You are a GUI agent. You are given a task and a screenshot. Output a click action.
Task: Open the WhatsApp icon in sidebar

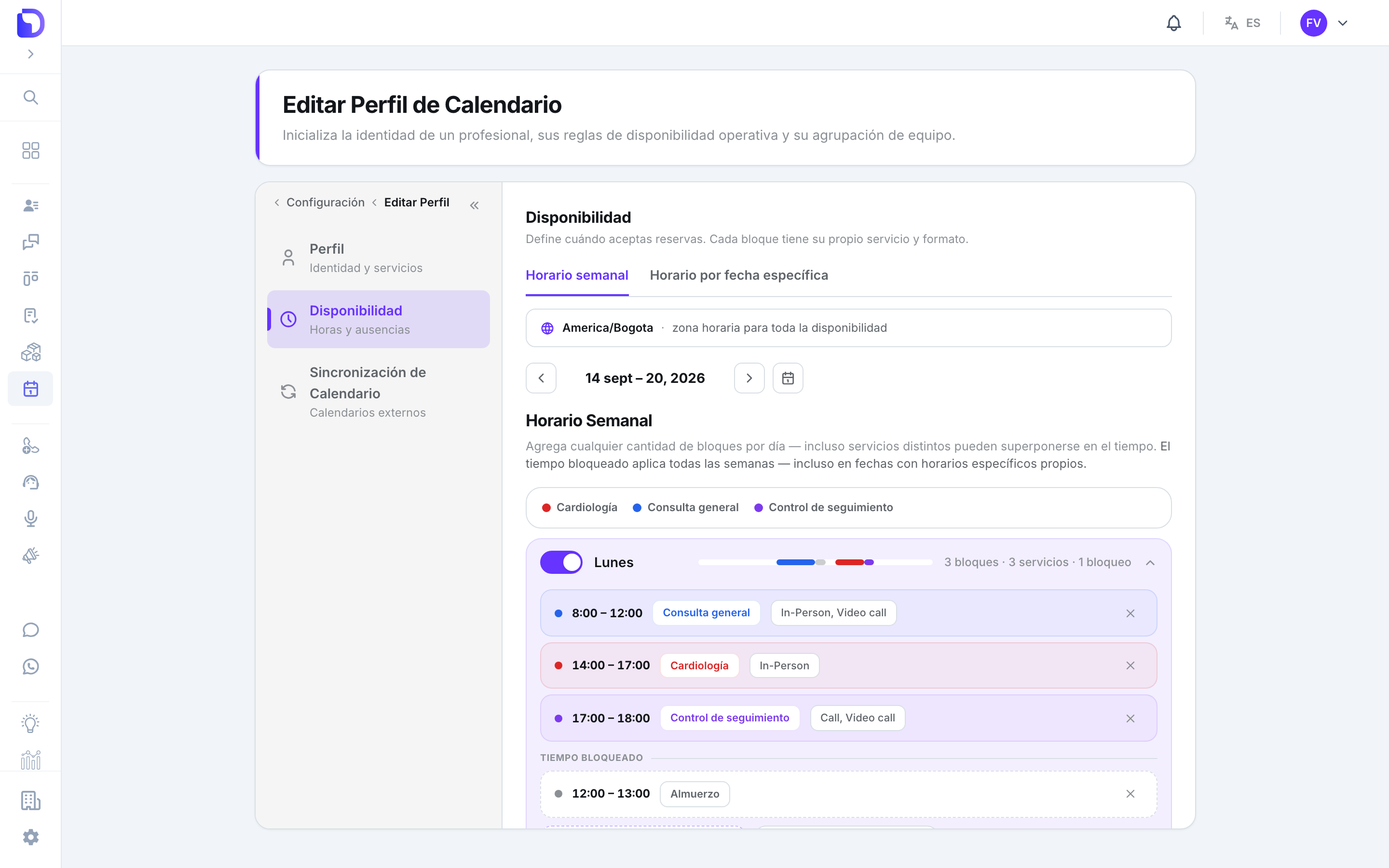[30, 666]
